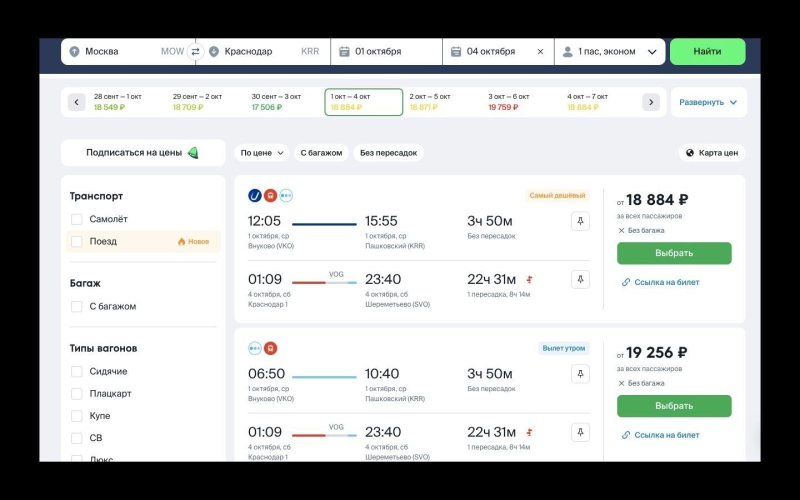800x500 pixels.
Task: Open the По цене sorting dropdown
Action: point(262,153)
